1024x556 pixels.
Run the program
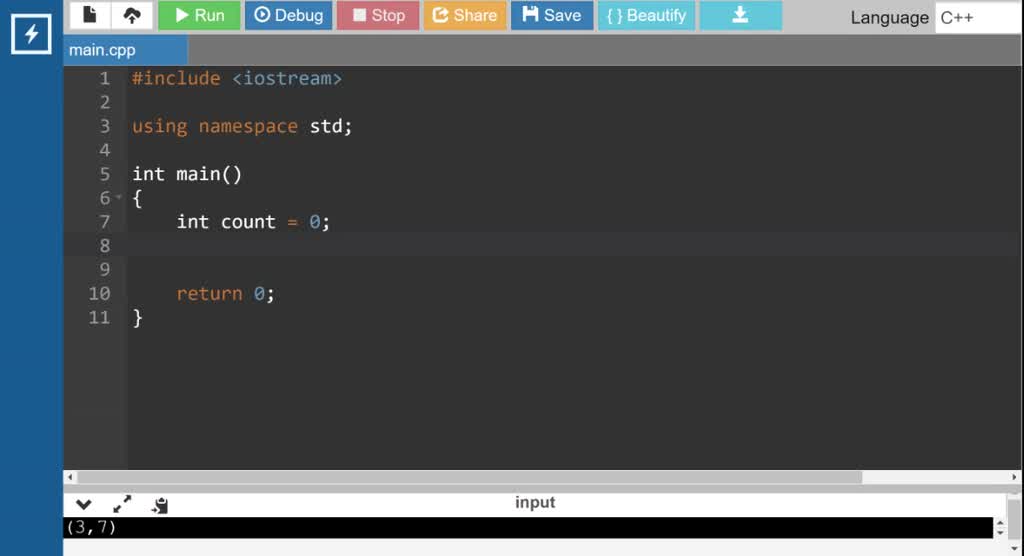click(199, 15)
